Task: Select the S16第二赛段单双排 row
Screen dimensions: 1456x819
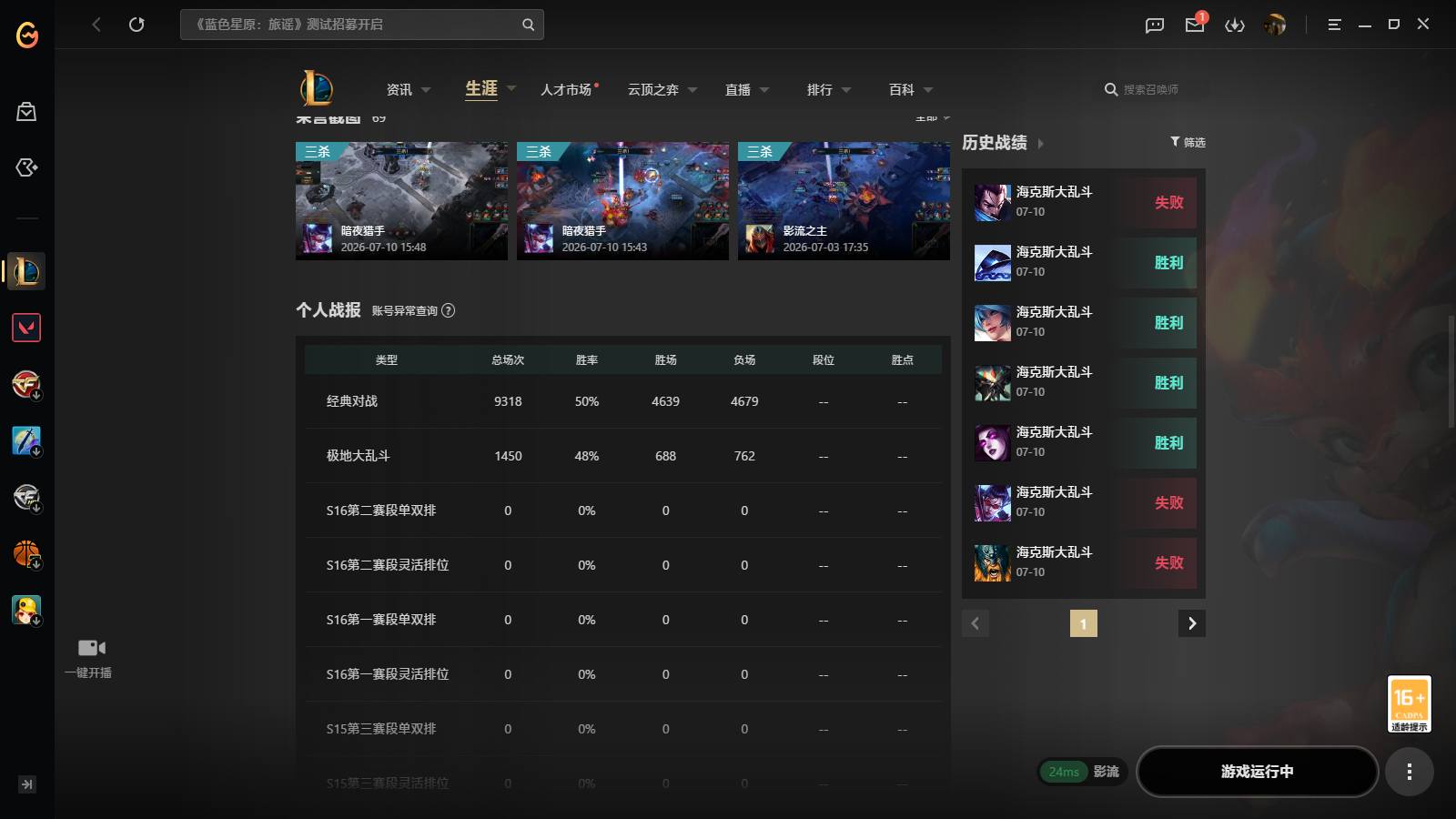Action: pos(623,511)
